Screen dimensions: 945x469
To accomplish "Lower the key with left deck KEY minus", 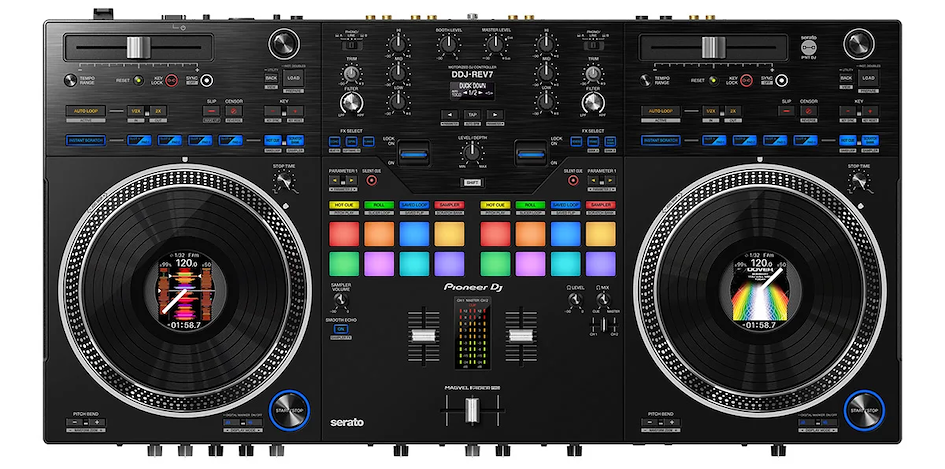I will tap(272, 111).
